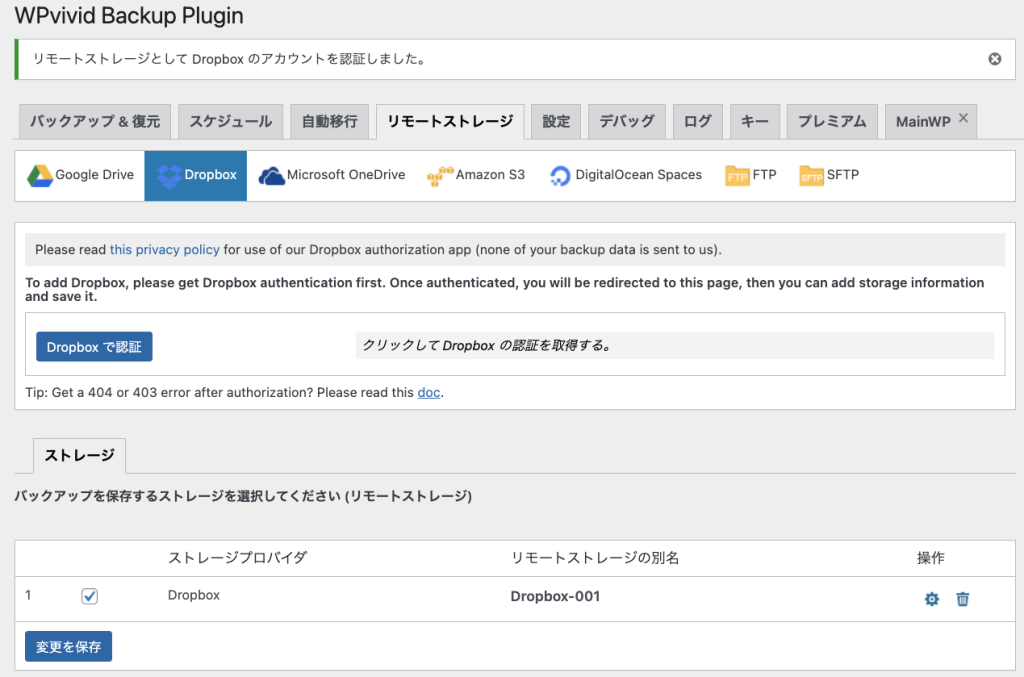Go to the バックアップ & 復元 tab
Viewport: 1024px width, 677px height.
pos(94,120)
